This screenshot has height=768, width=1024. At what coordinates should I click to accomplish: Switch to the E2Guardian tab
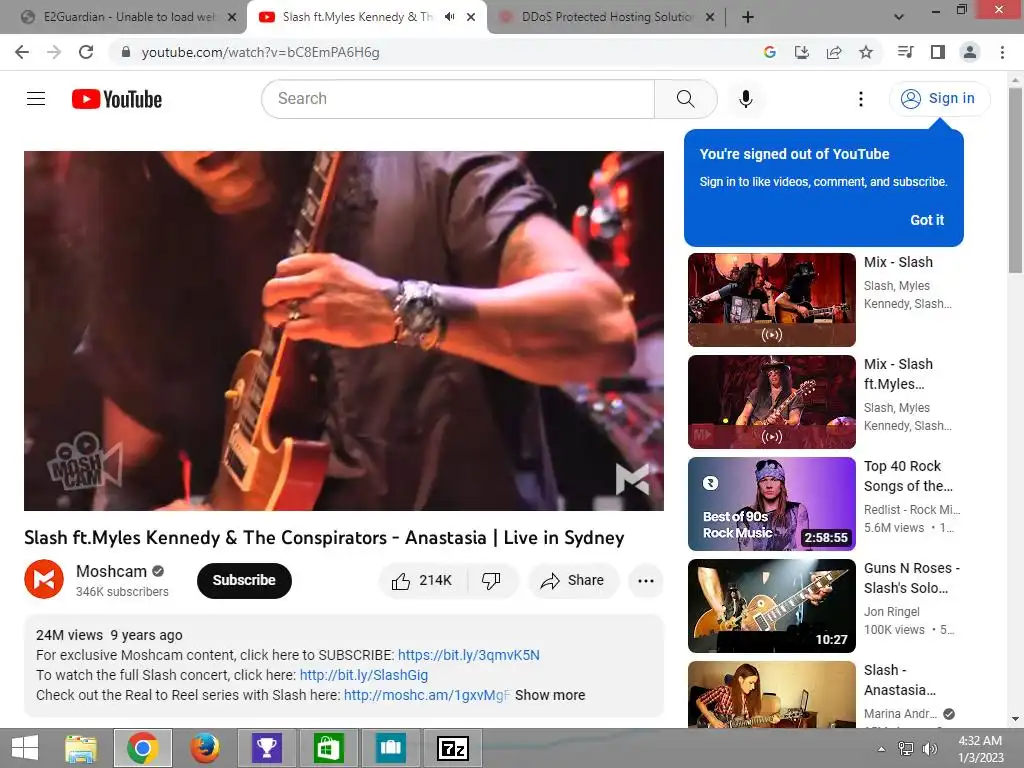pyautogui.click(x=124, y=17)
